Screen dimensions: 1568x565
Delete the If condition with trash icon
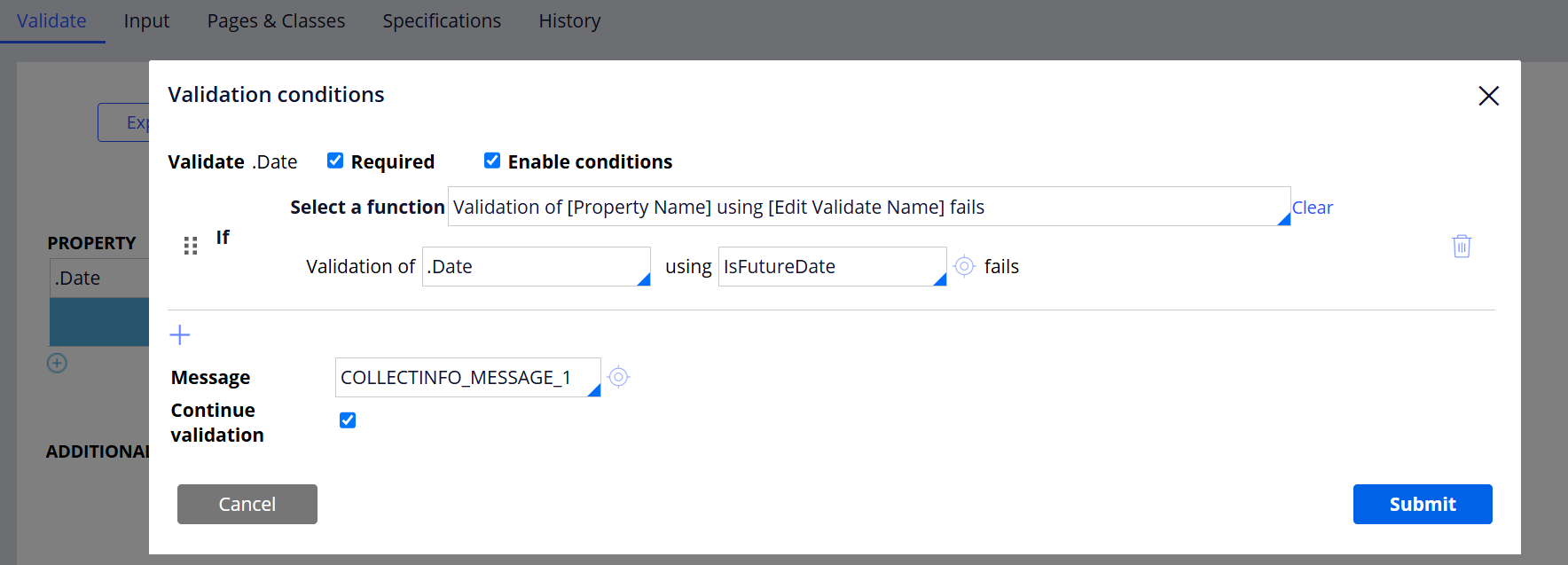pos(1462,246)
